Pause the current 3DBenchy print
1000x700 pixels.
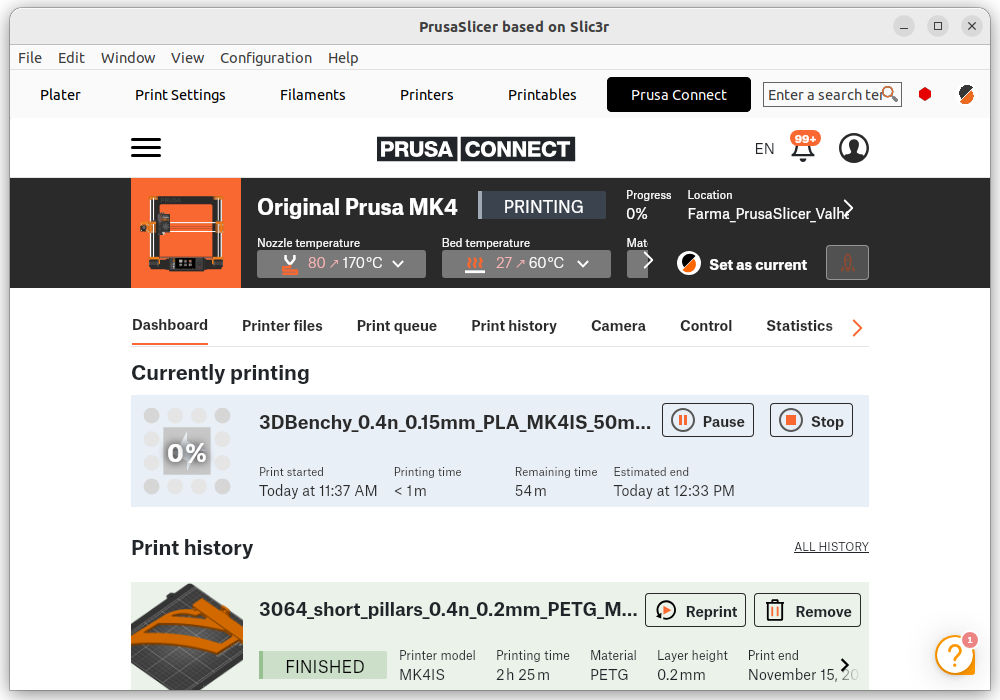pos(708,421)
